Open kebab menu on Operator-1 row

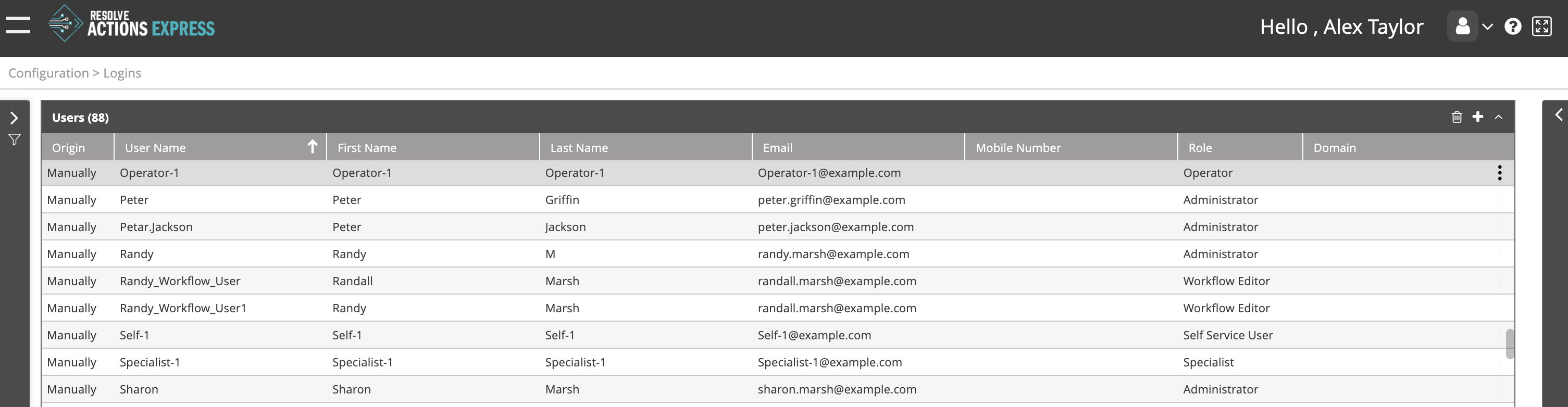coord(1499,173)
